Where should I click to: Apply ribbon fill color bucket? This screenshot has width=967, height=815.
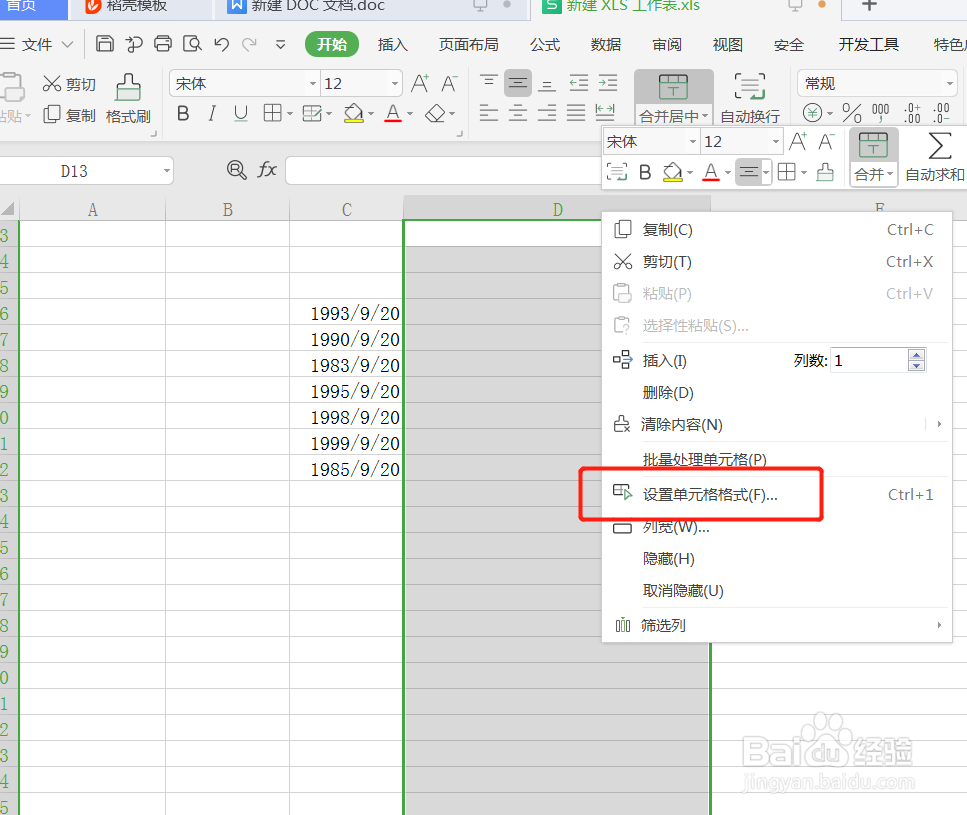click(x=354, y=113)
